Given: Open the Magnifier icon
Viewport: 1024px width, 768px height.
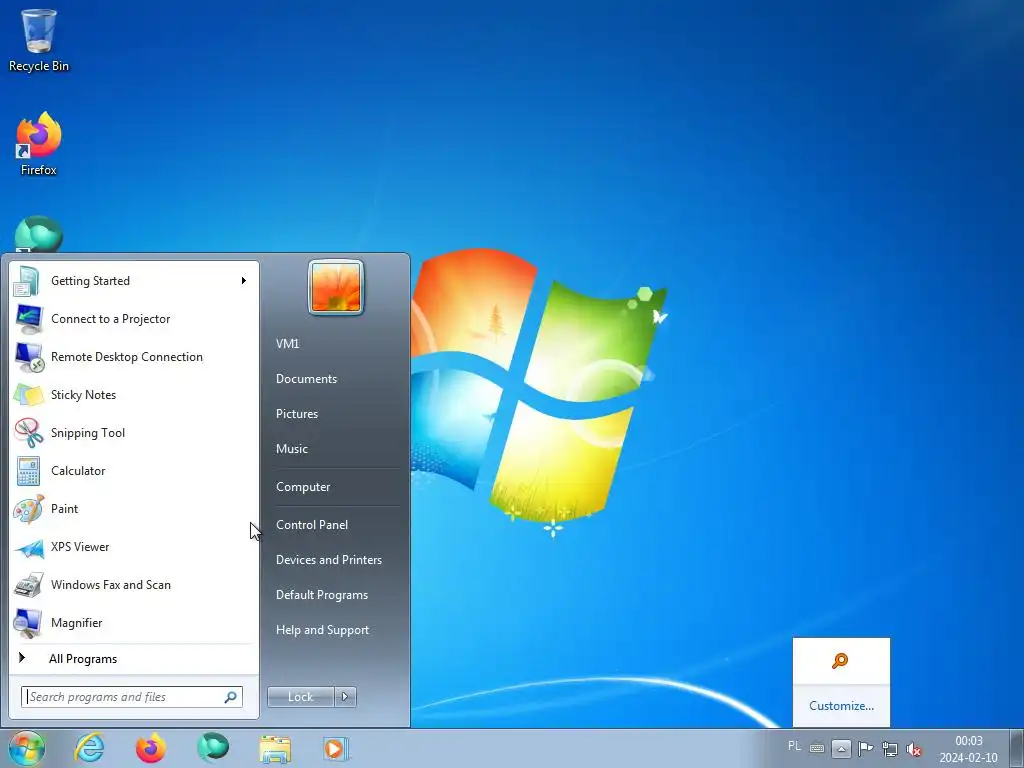Looking at the screenshot, I should click(28, 623).
